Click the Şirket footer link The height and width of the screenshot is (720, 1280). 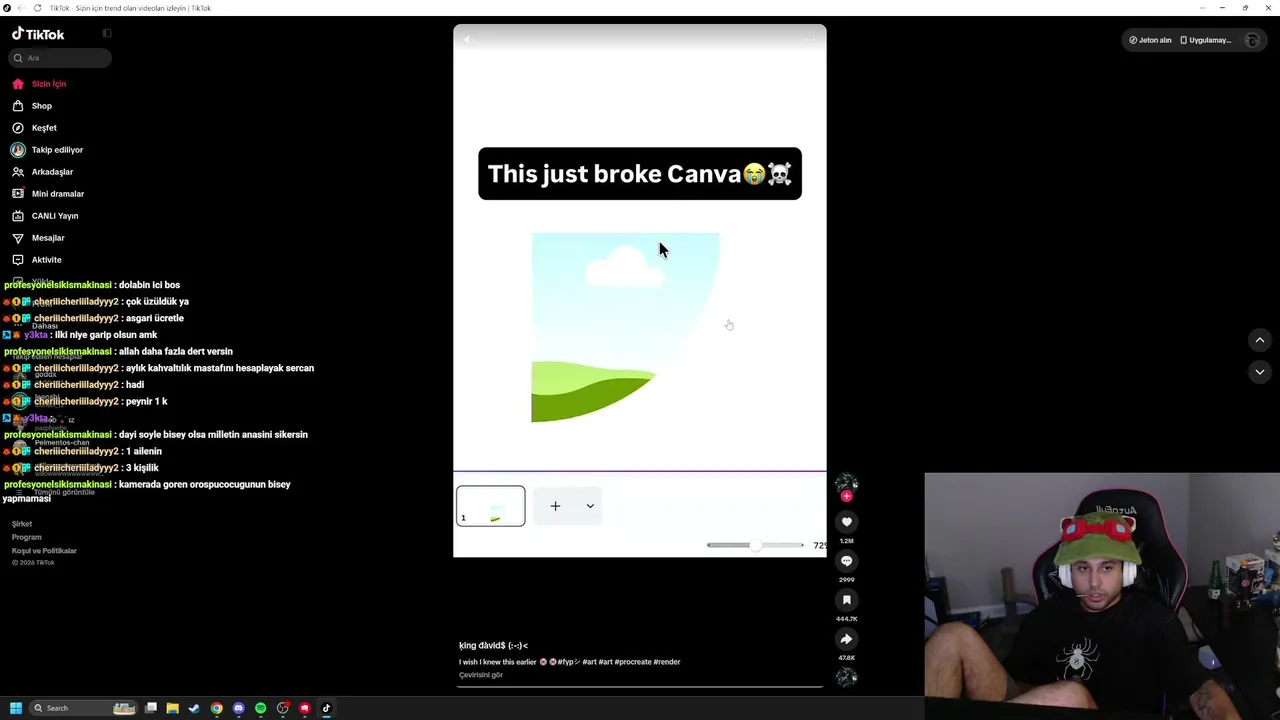point(22,524)
